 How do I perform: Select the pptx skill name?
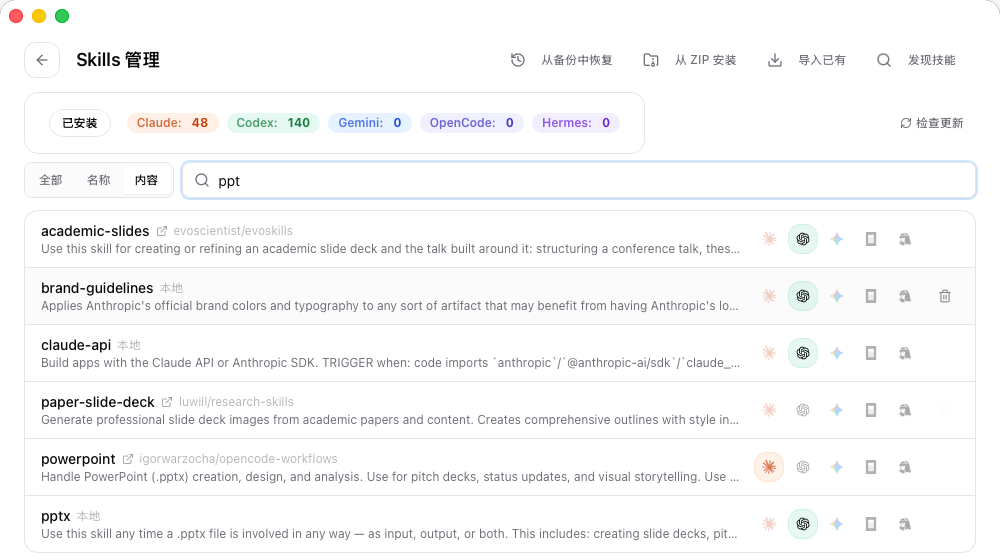[x=55, y=516]
